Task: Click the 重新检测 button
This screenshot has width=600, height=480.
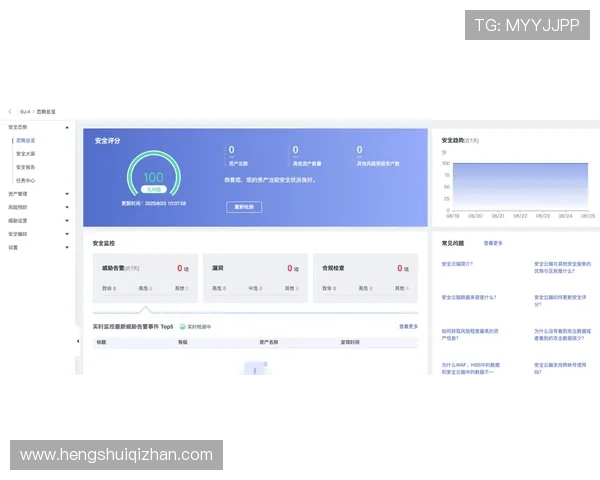Action: (x=244, y=207)
